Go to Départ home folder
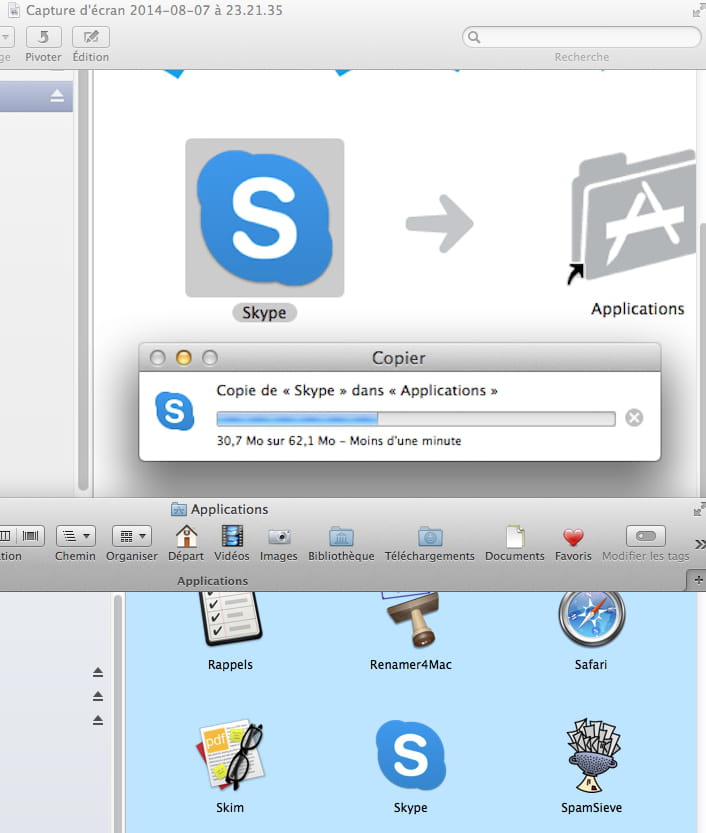This screenshot has height=833, width=706. tap(186, 537)
